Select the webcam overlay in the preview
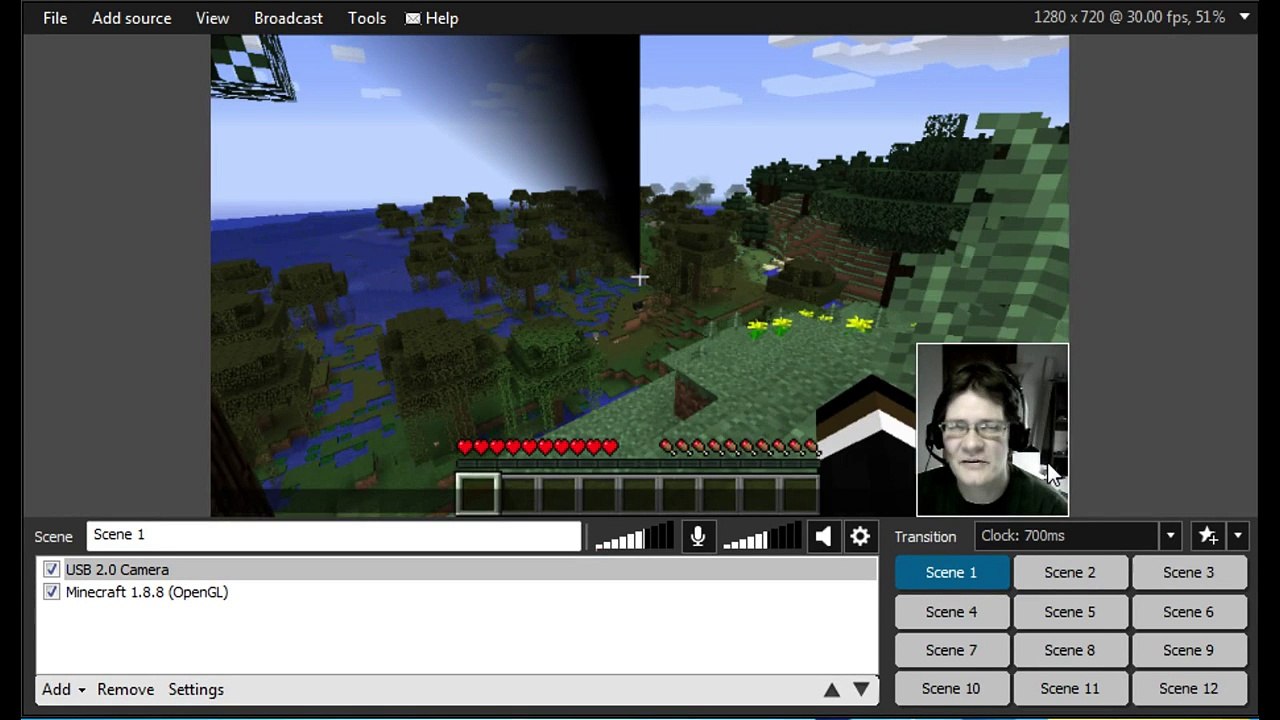The height and width of the screenshot is (720, 1280). (992, 430)
